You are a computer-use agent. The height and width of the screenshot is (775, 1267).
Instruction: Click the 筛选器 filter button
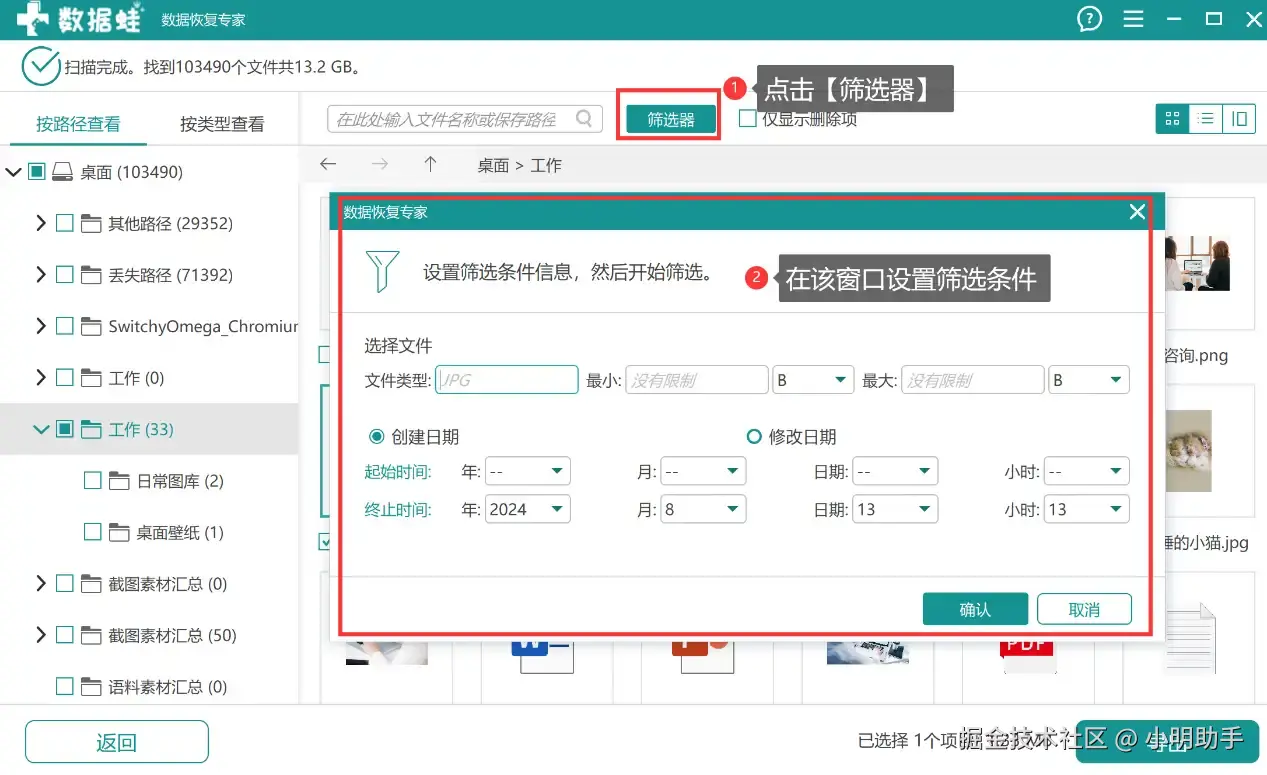click(x=671, y=119)
